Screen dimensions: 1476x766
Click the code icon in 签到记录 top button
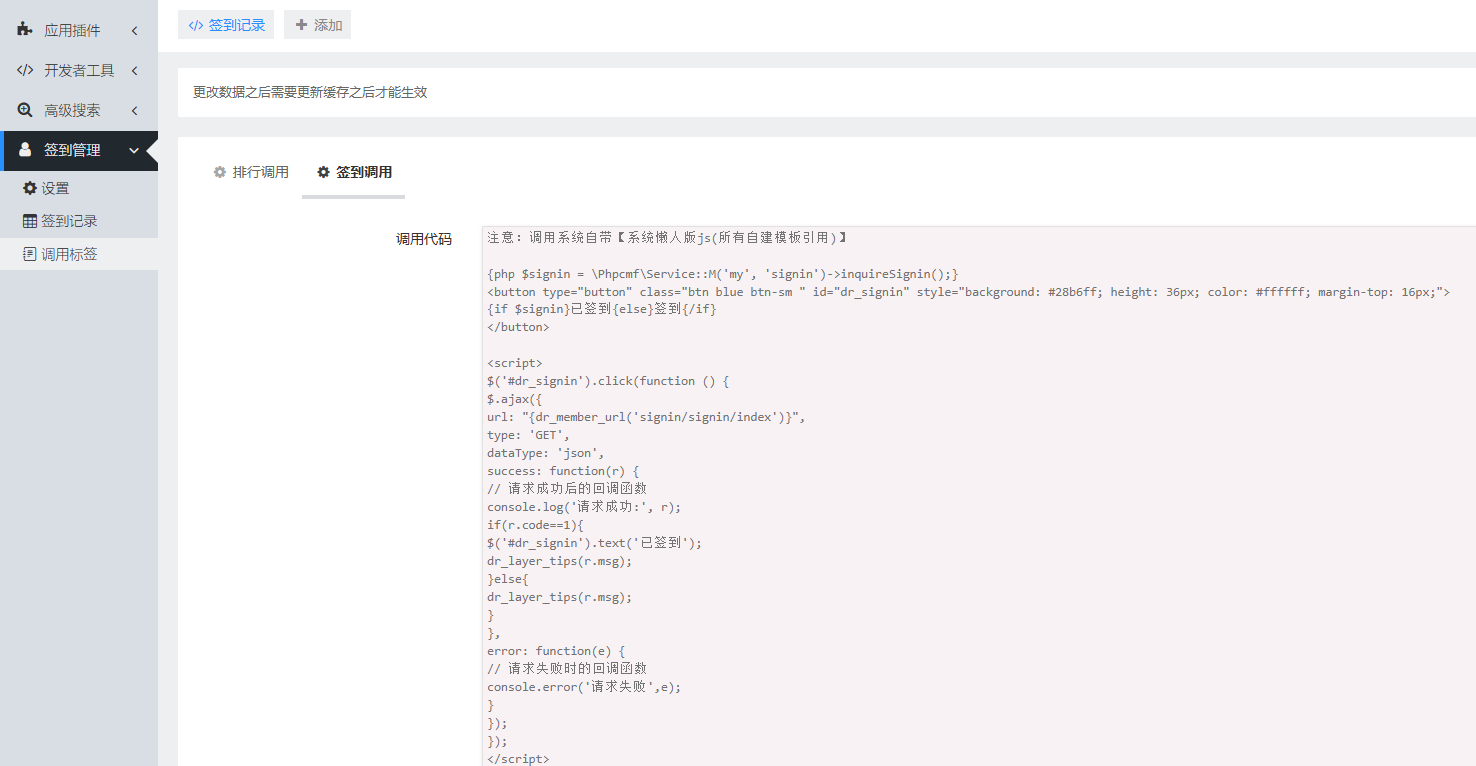tap(196, 25)
